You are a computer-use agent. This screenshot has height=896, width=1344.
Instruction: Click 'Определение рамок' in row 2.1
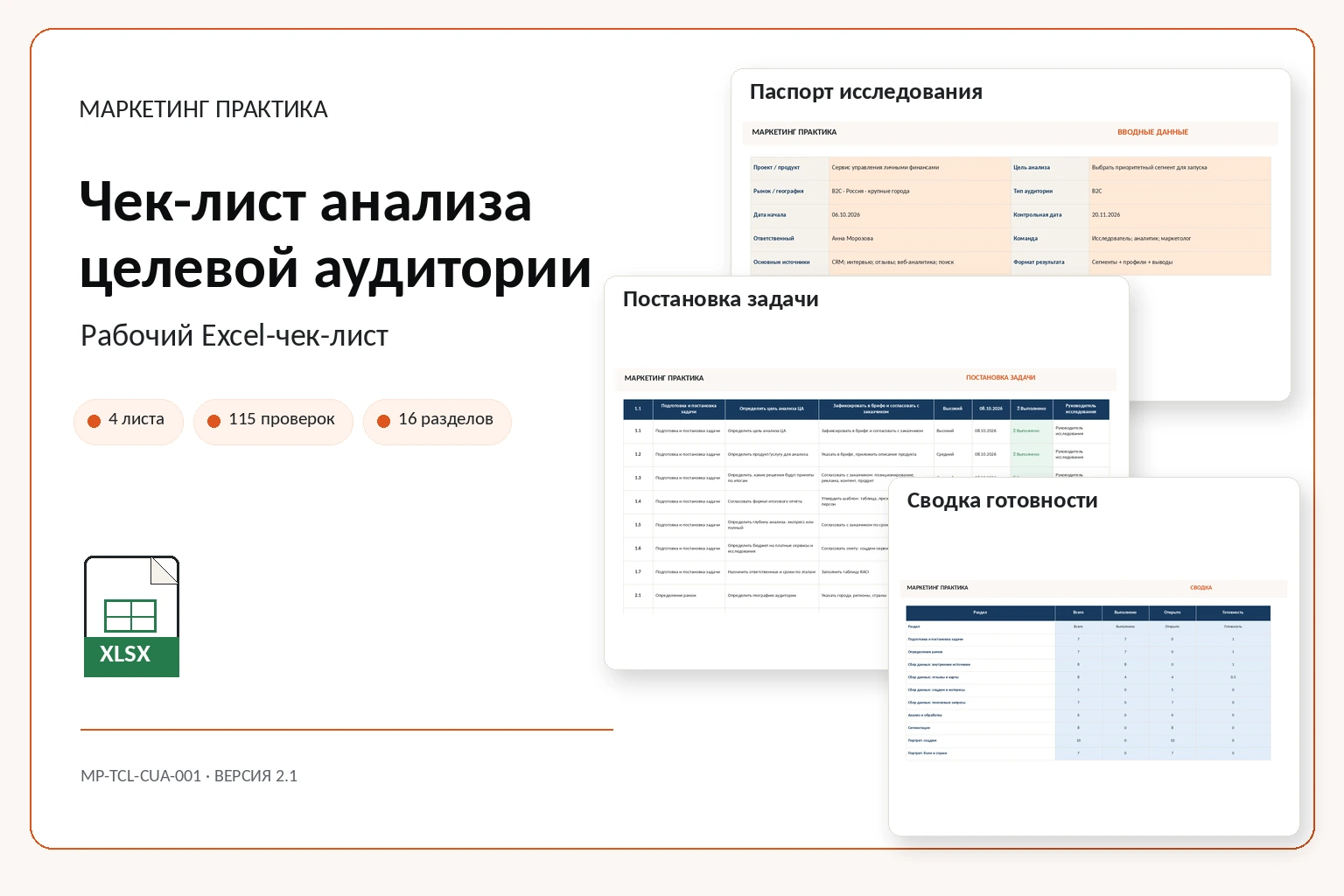tap(675, 595)
